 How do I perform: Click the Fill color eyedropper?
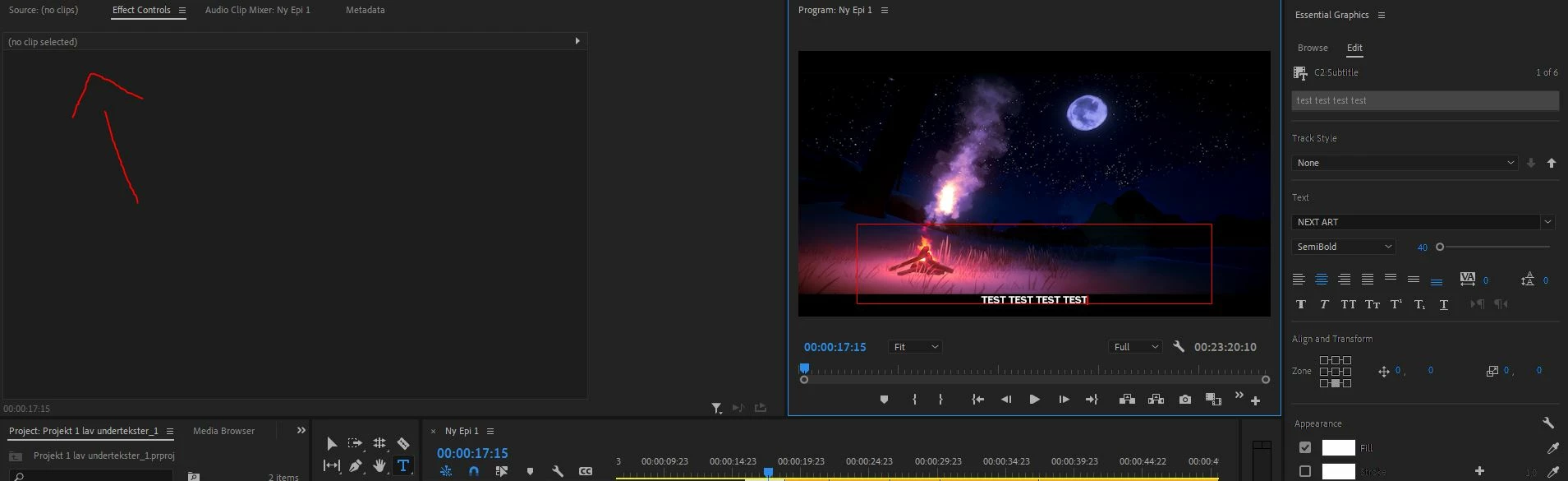point(1552,448)
